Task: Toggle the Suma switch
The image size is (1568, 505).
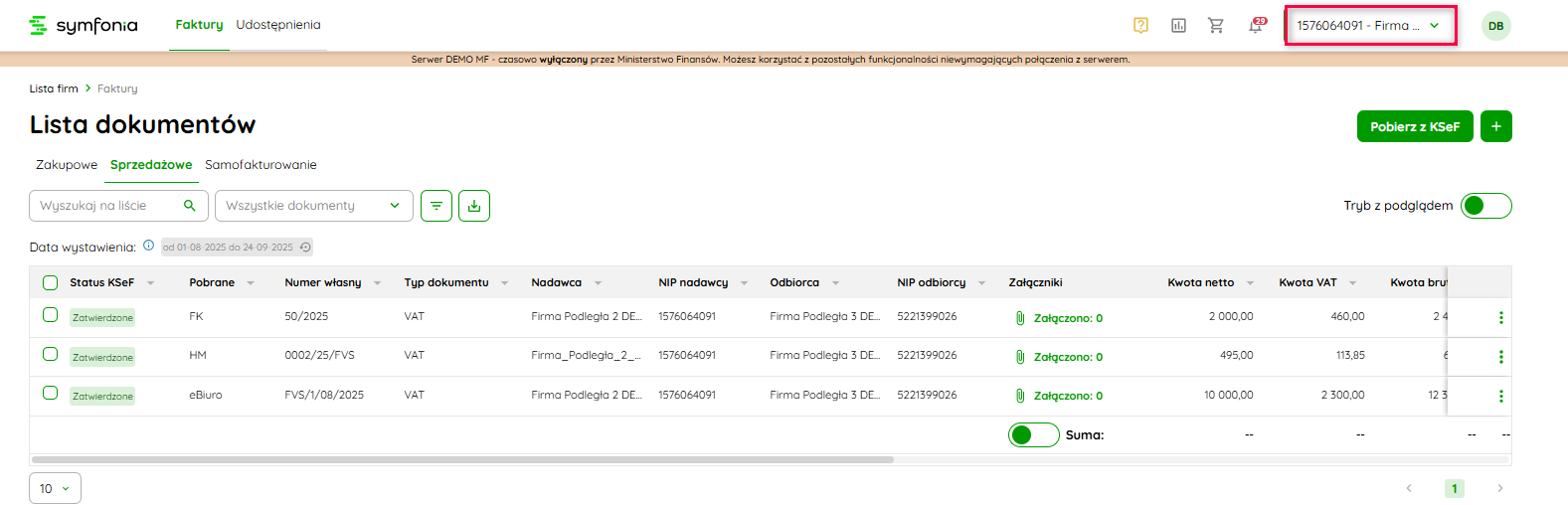Action: click(1033, 435)
